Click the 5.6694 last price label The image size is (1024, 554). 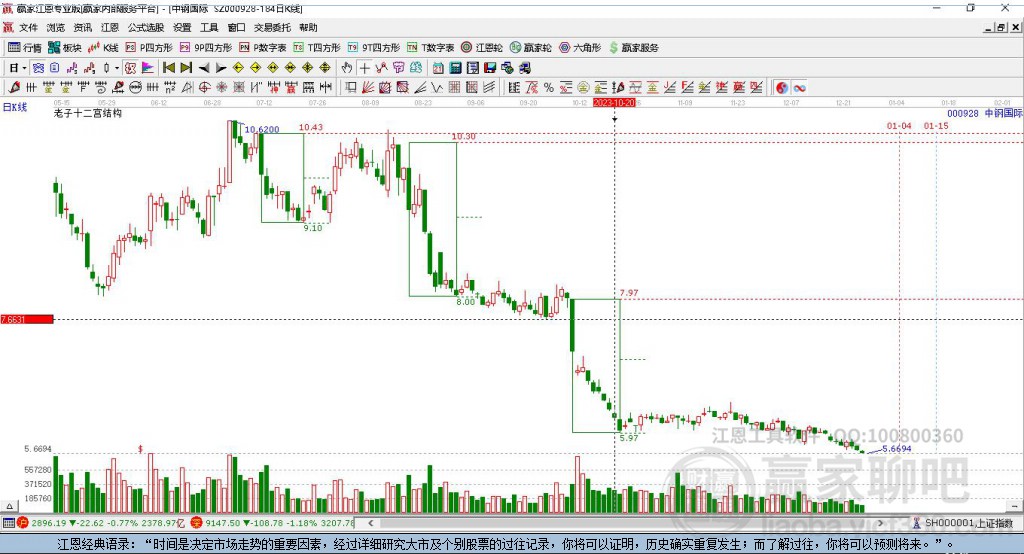click(897, 449)
